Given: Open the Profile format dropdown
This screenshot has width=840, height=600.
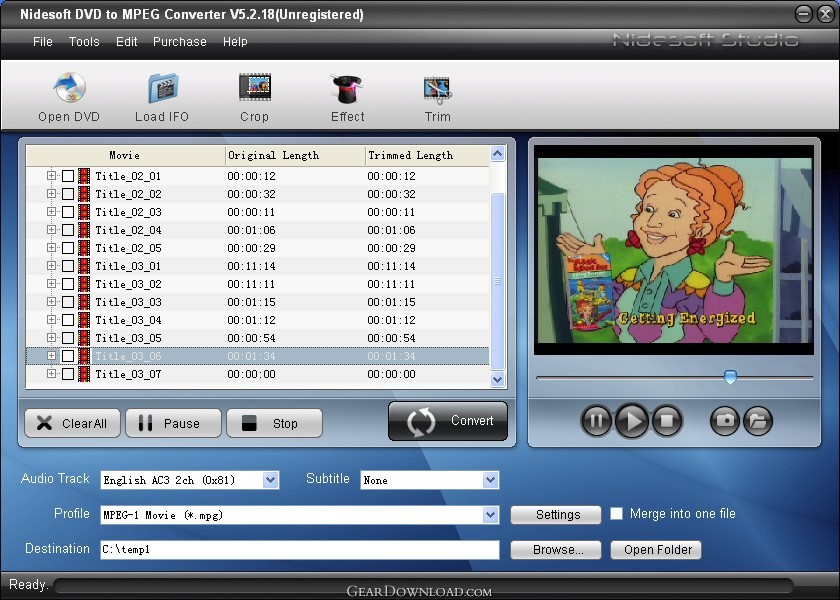Looking at the screenshot, I should click(x=490, y=515).
